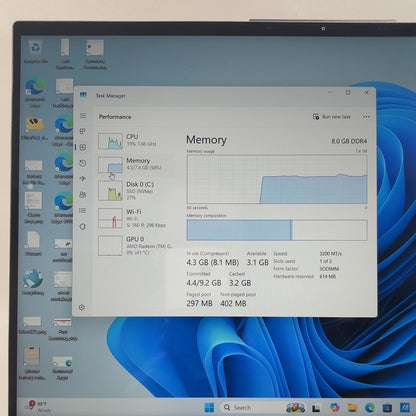Open the Details list icon in sidebar
The width and height of the screenshot is (416, 416).
(x=82, y=210)
